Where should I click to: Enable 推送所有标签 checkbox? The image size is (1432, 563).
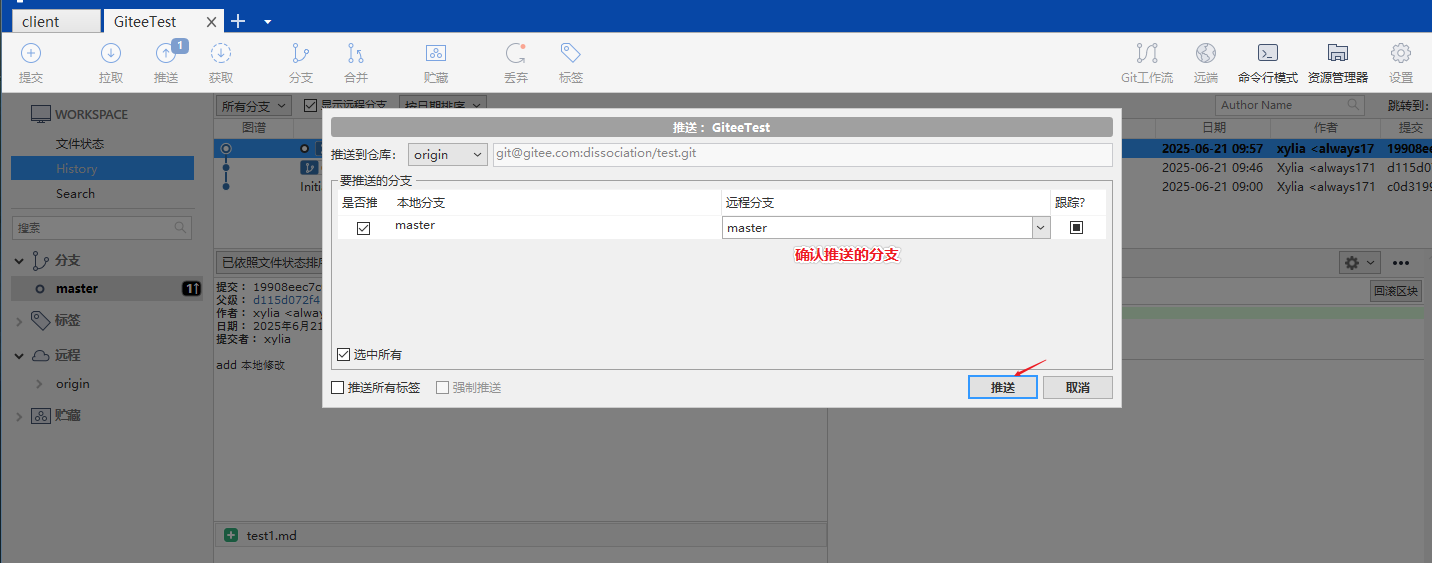tap(338, 387)
